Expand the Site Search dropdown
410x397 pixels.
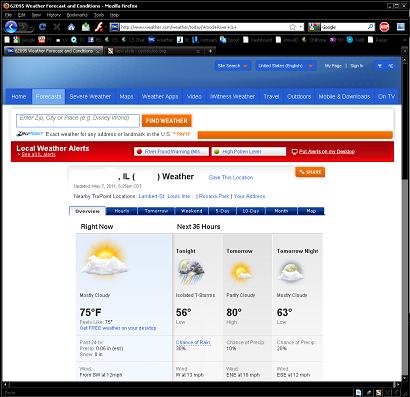(232, 66)
